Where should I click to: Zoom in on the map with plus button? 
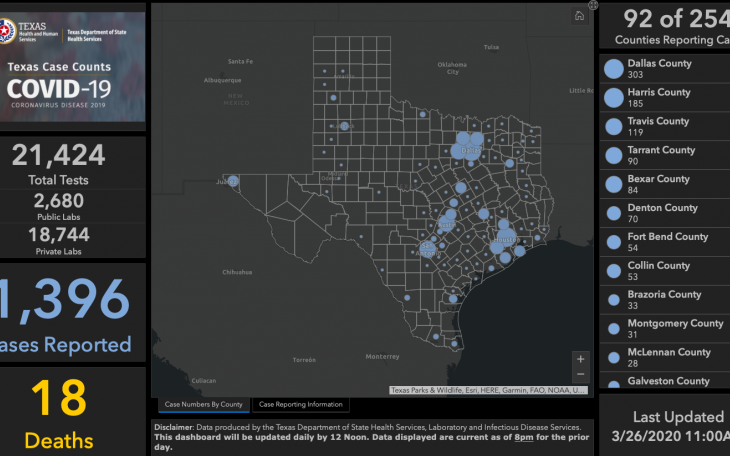(581, 358)
